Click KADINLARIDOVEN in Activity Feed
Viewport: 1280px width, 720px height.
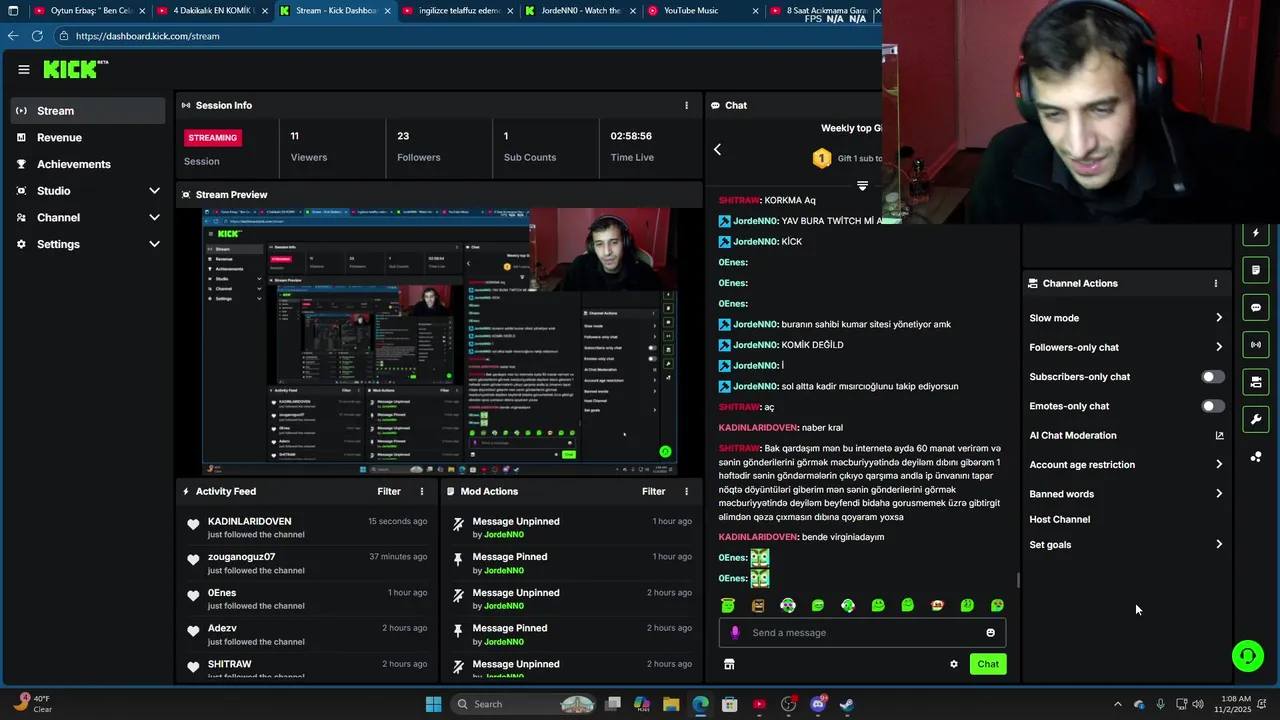tap(249, 521)
